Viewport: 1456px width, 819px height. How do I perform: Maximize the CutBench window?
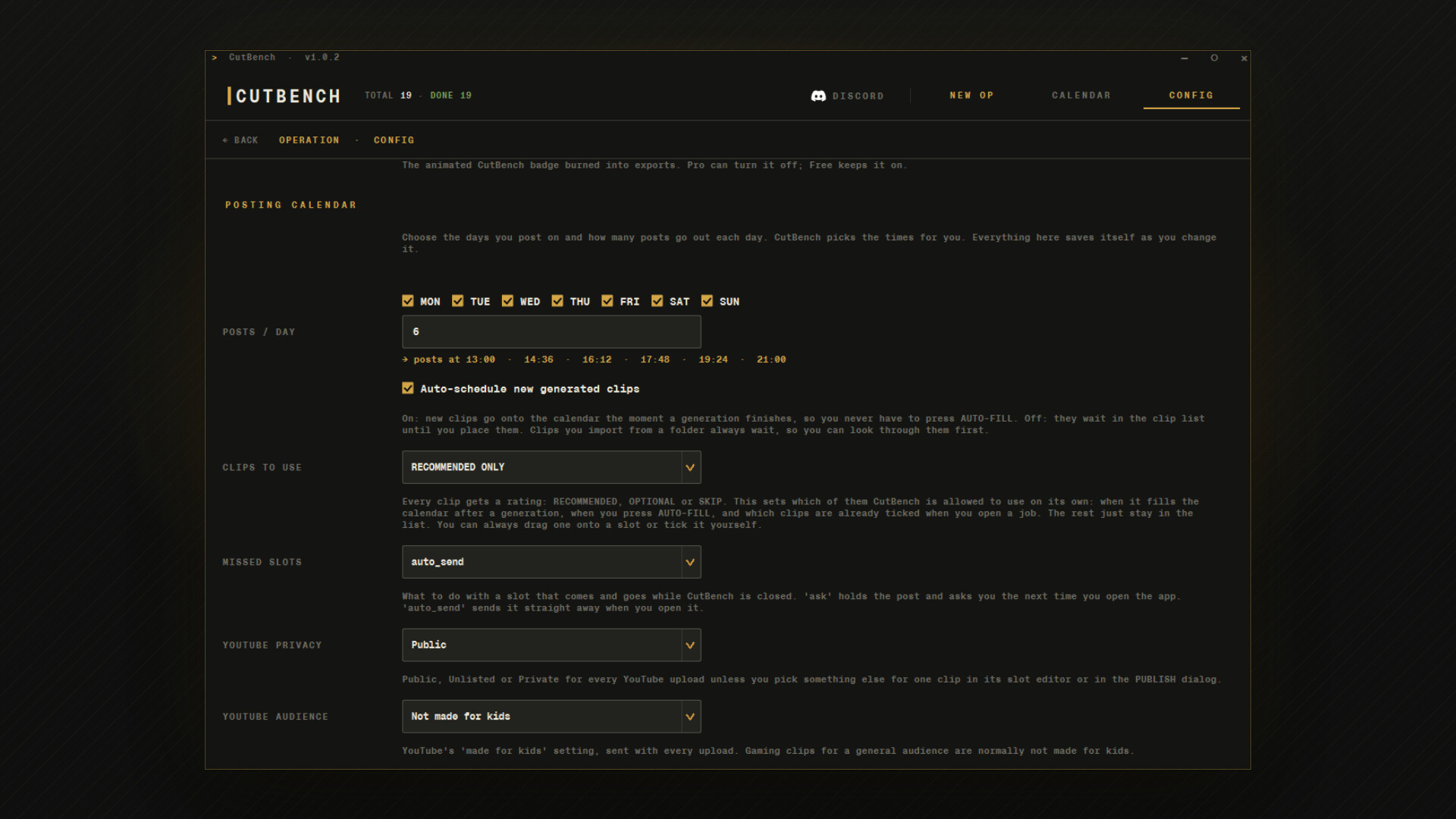tap(1214, 58)
